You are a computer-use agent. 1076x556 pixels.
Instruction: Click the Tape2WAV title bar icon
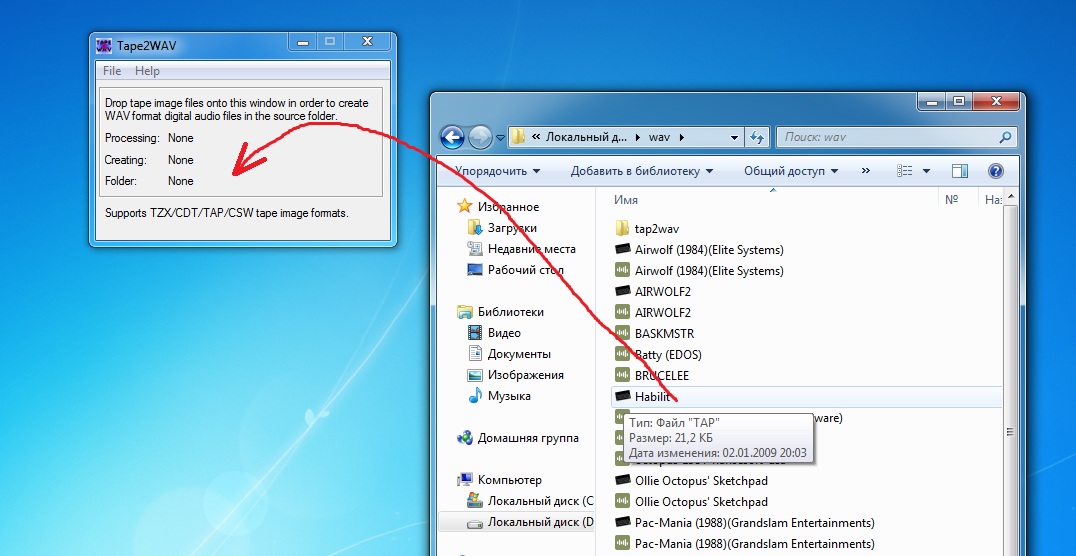pyautogui.click(x=104, y=45)
